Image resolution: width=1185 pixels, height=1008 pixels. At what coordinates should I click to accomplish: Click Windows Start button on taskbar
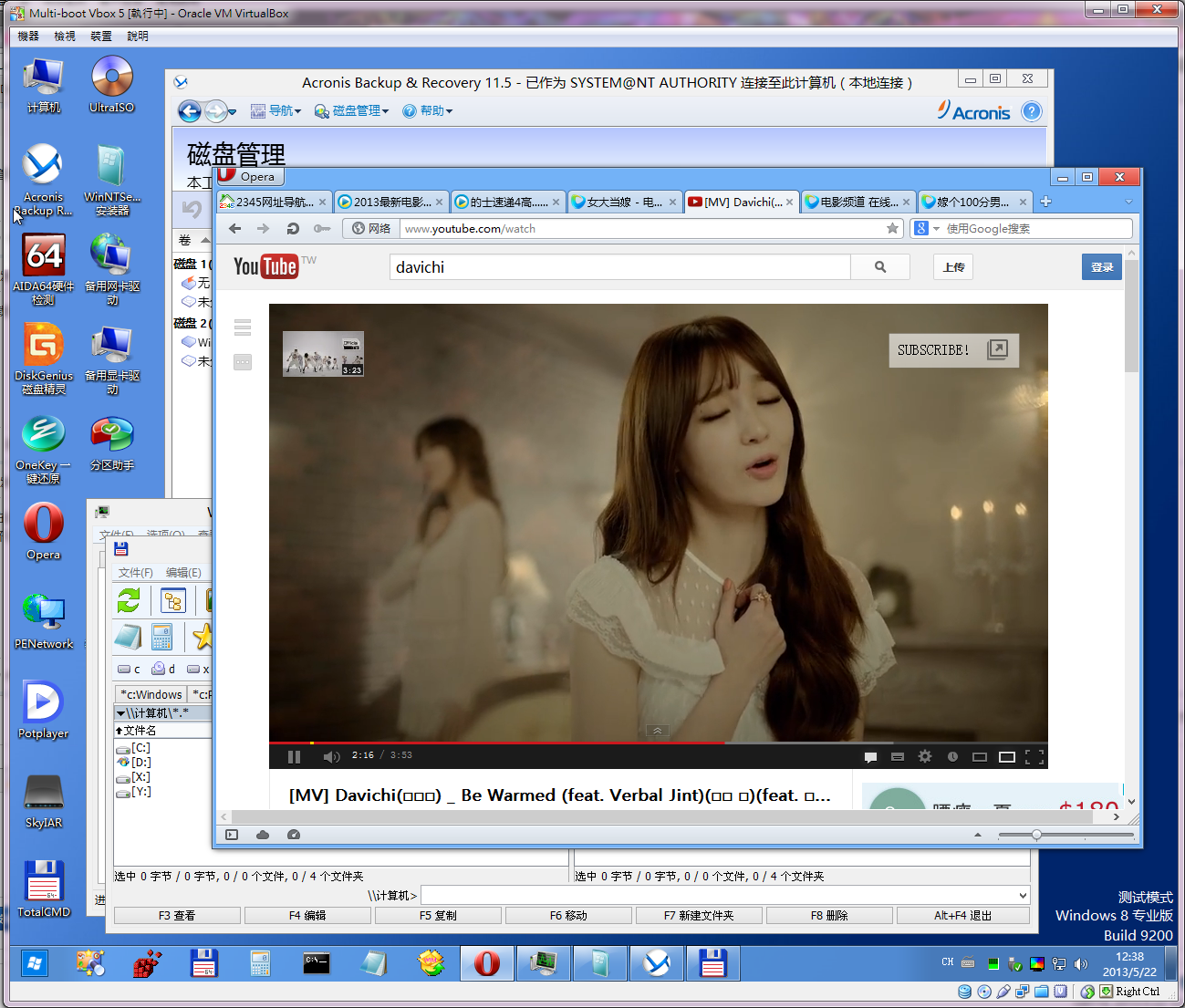(x=35, y=963)
